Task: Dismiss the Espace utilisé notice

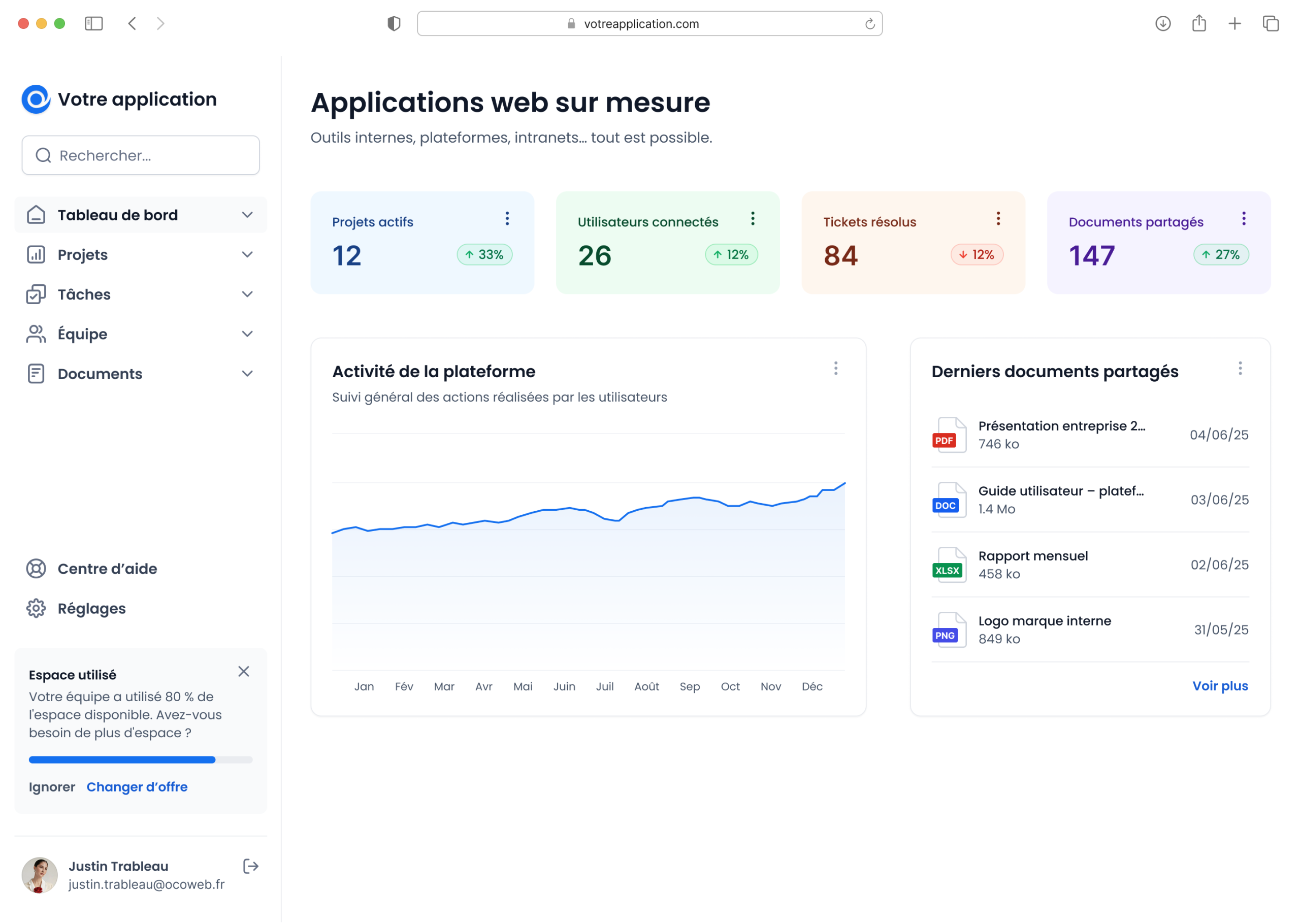Action: [x=244, y=671]
